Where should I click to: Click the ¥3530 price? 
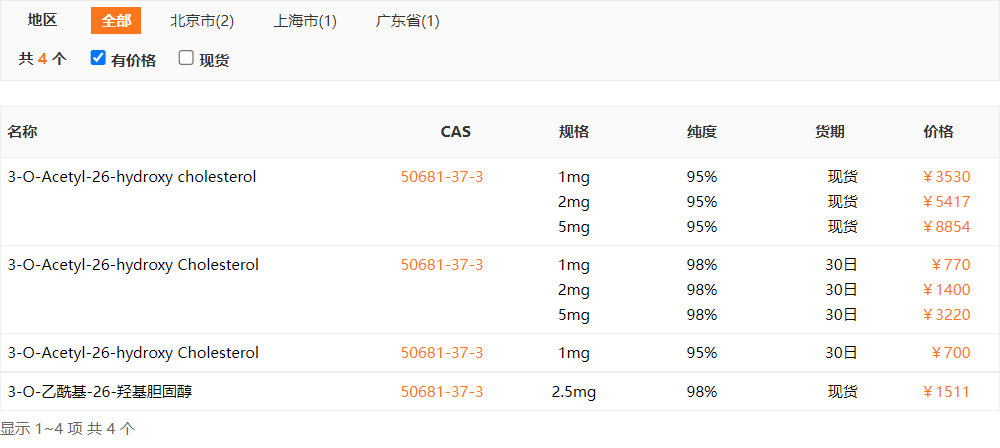coord(946,177)
